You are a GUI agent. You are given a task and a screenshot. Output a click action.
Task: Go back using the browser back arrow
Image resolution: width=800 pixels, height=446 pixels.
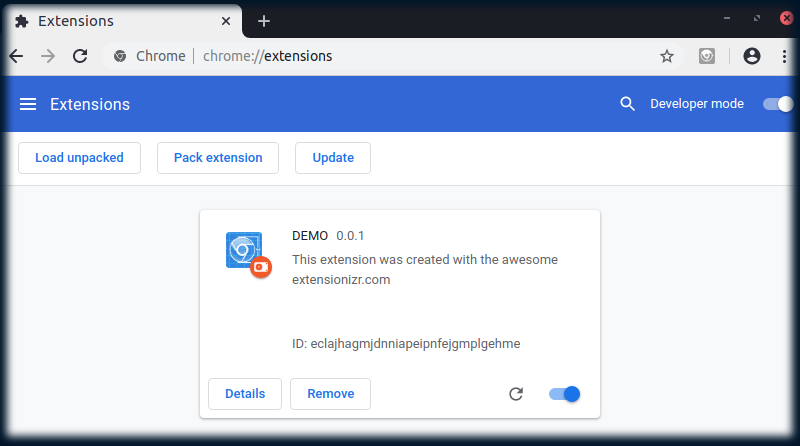point(16,56)
